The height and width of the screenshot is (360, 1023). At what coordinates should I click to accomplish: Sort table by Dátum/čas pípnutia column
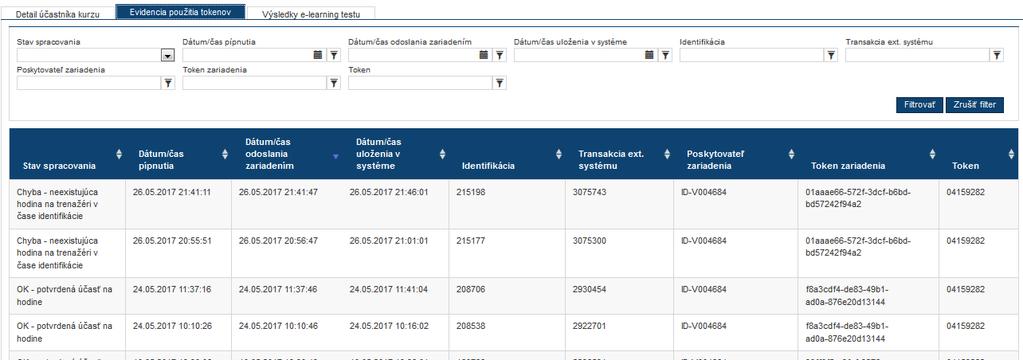click(225, 154)
